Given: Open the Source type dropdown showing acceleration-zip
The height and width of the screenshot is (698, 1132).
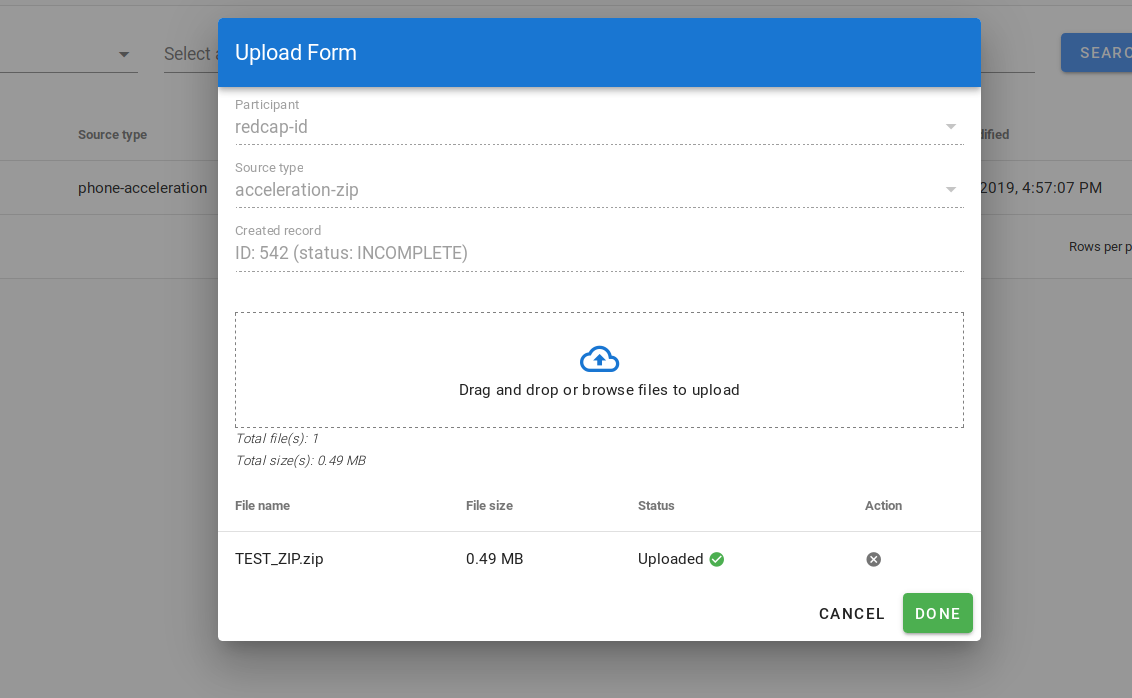Looking at the screenshot, I should point(949,189).
